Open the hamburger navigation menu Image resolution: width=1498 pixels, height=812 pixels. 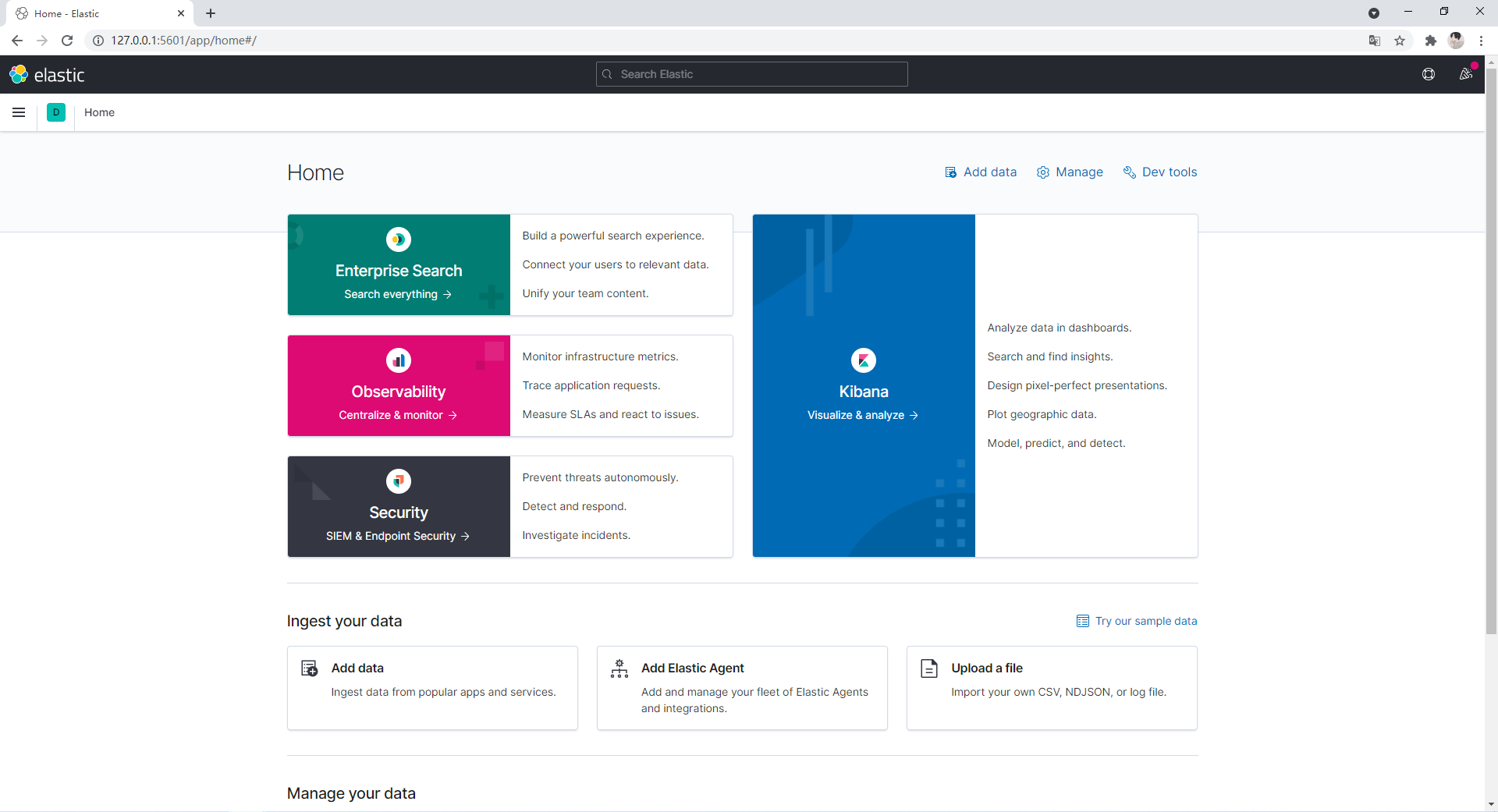point(19,112)
